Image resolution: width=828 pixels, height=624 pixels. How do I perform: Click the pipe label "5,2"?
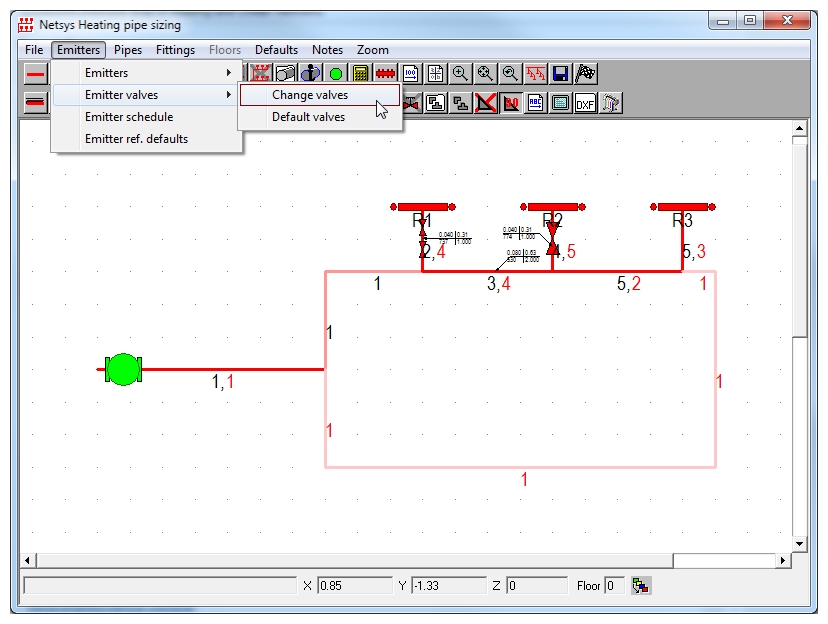(x=628, y=284)
